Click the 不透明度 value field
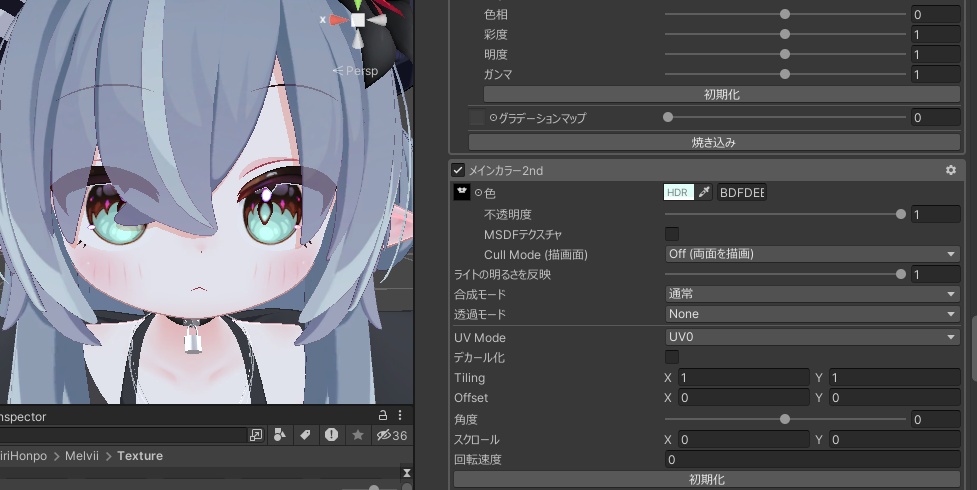977x490 pixels. pyautogui.click(x=935, y=214)
